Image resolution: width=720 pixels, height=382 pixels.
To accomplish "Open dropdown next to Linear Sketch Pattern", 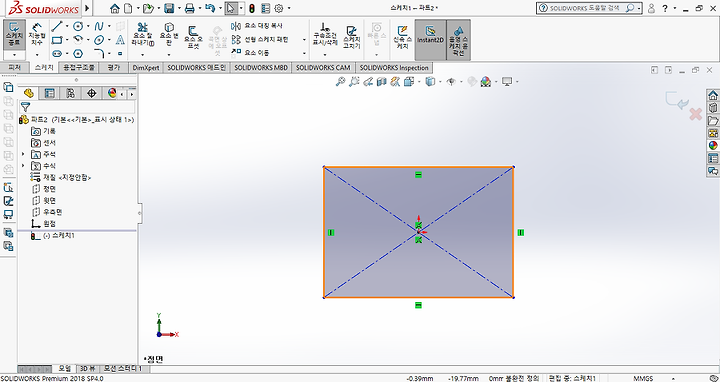I will (304, 39).
